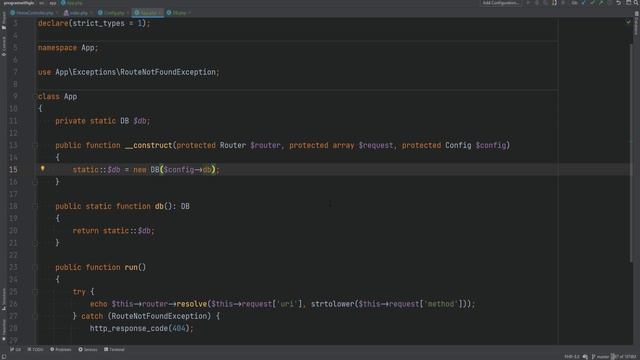Click the lightbulb quick-fix icon on line 15
Viewport: 640px width, 360px height.
(x=42, y=169)
